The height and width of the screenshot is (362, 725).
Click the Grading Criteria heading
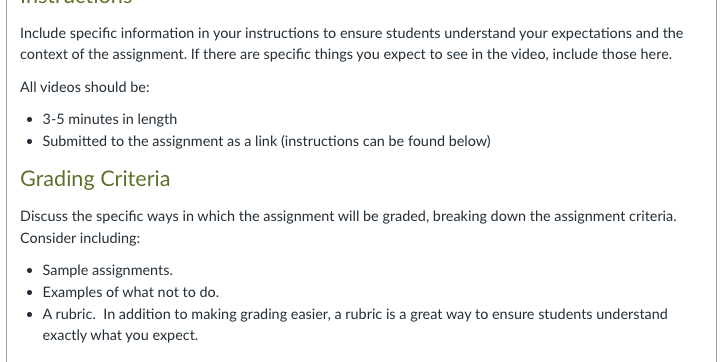click(x=95, y=179)
